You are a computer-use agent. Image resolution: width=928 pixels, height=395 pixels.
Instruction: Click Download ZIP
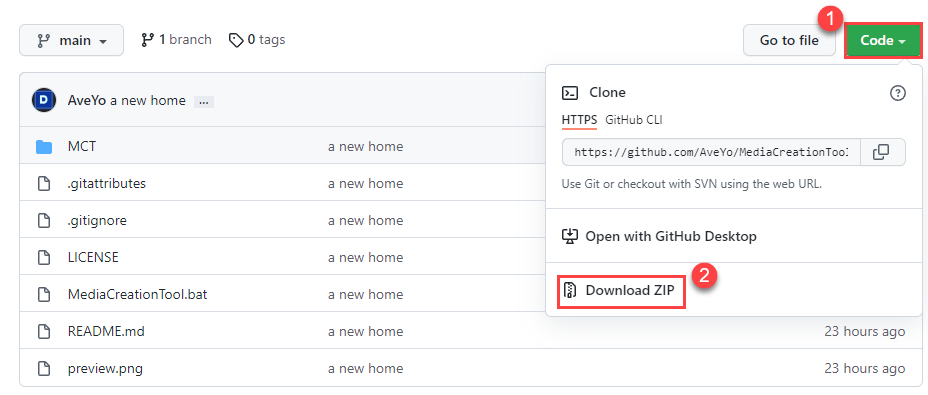[x=621, y=290]
